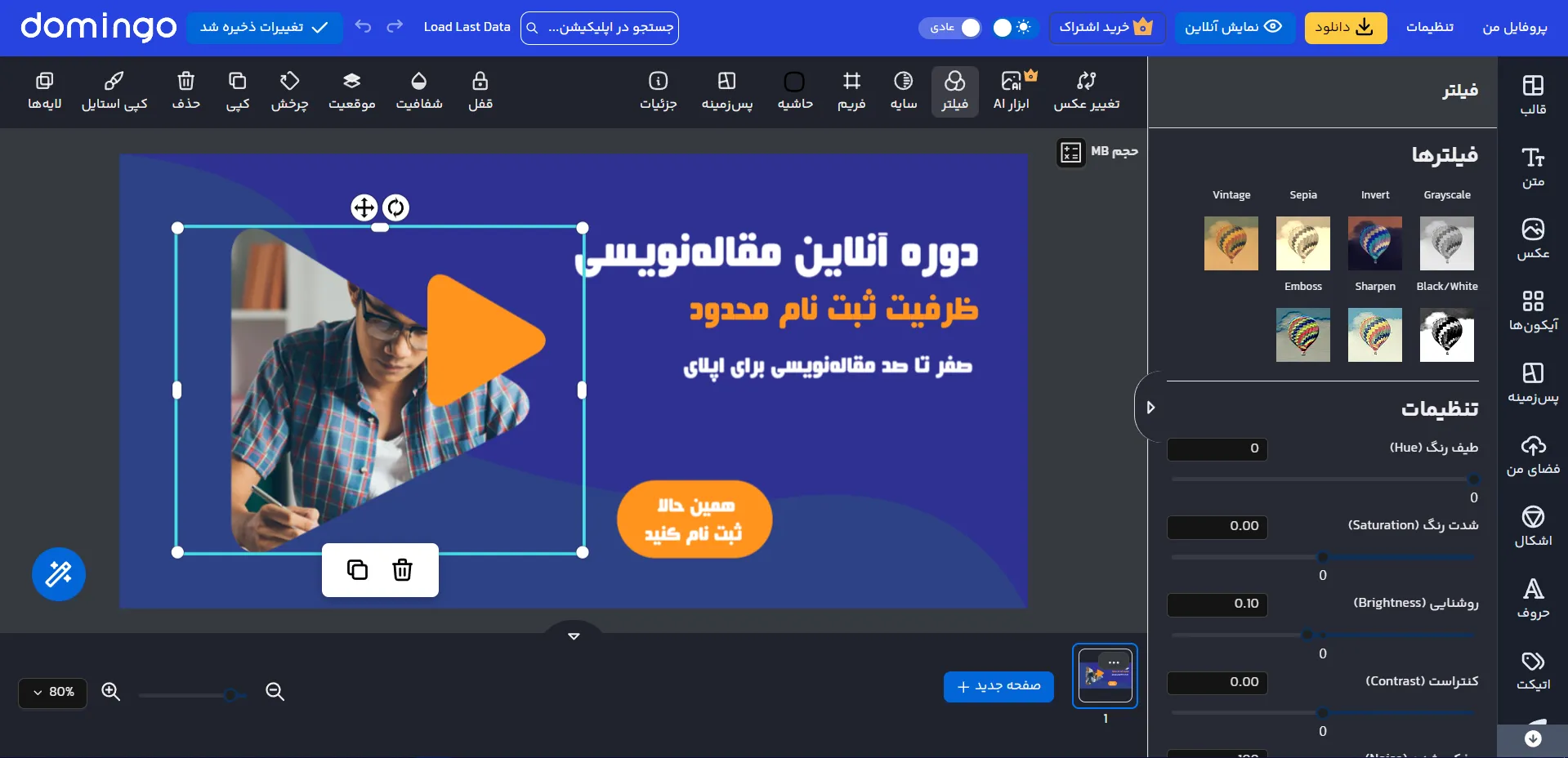Click the Hue slider track
This screenshot has width=1568, height=758.
[x=1323, y=479]
